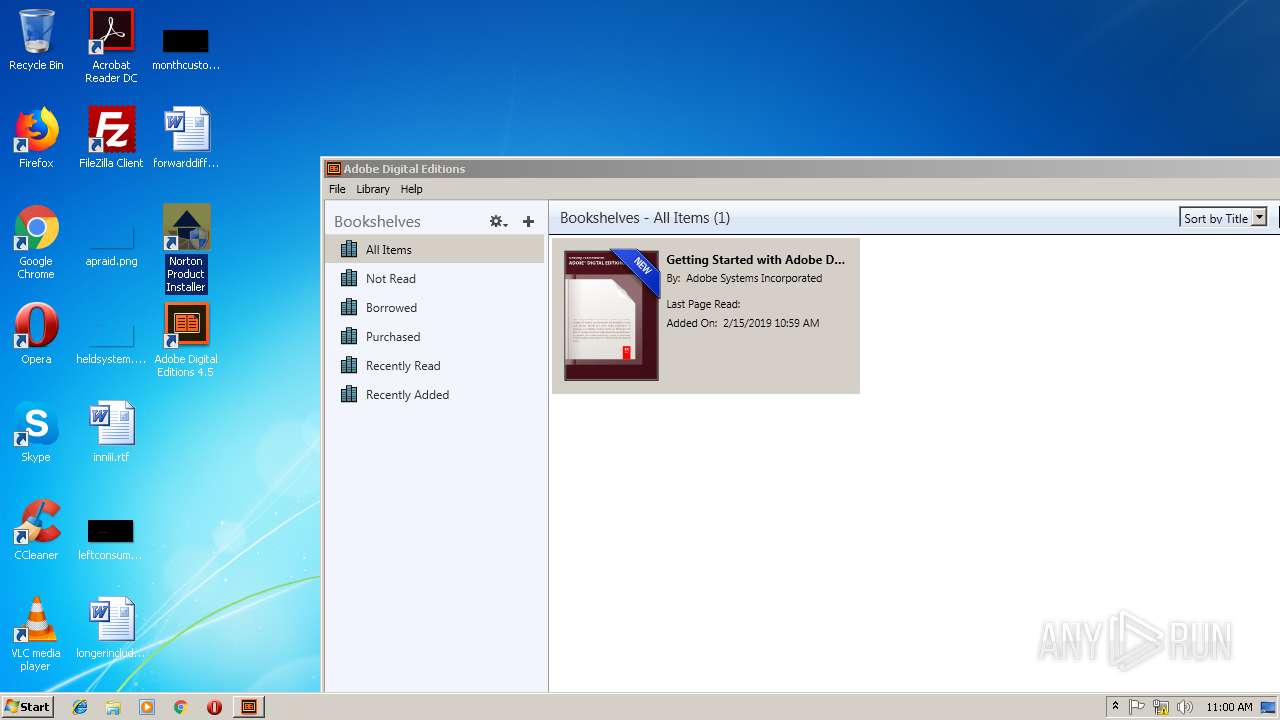This screenshot has width=1280, height=720.
Task: Show hidden system tray icons
Action: [1115, 707]
